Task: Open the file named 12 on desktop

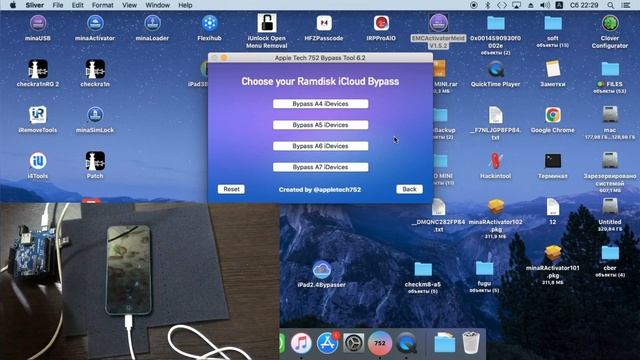Action: tap(553, 207)
